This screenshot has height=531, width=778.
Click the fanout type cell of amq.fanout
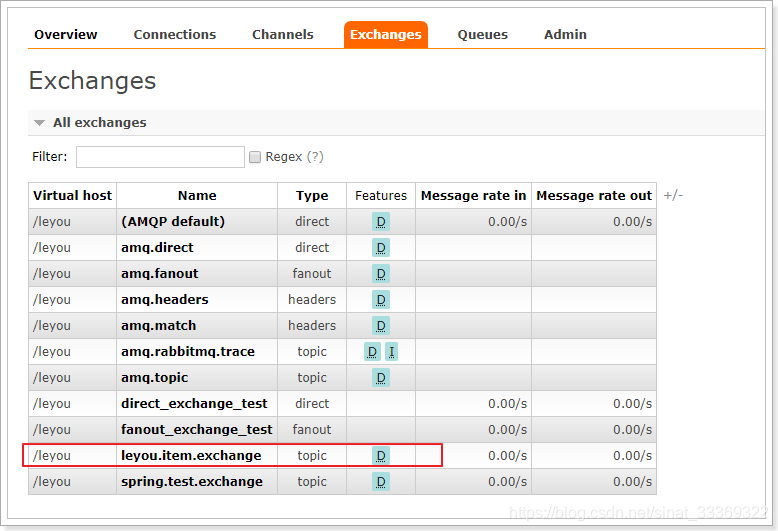pos(312,273)
